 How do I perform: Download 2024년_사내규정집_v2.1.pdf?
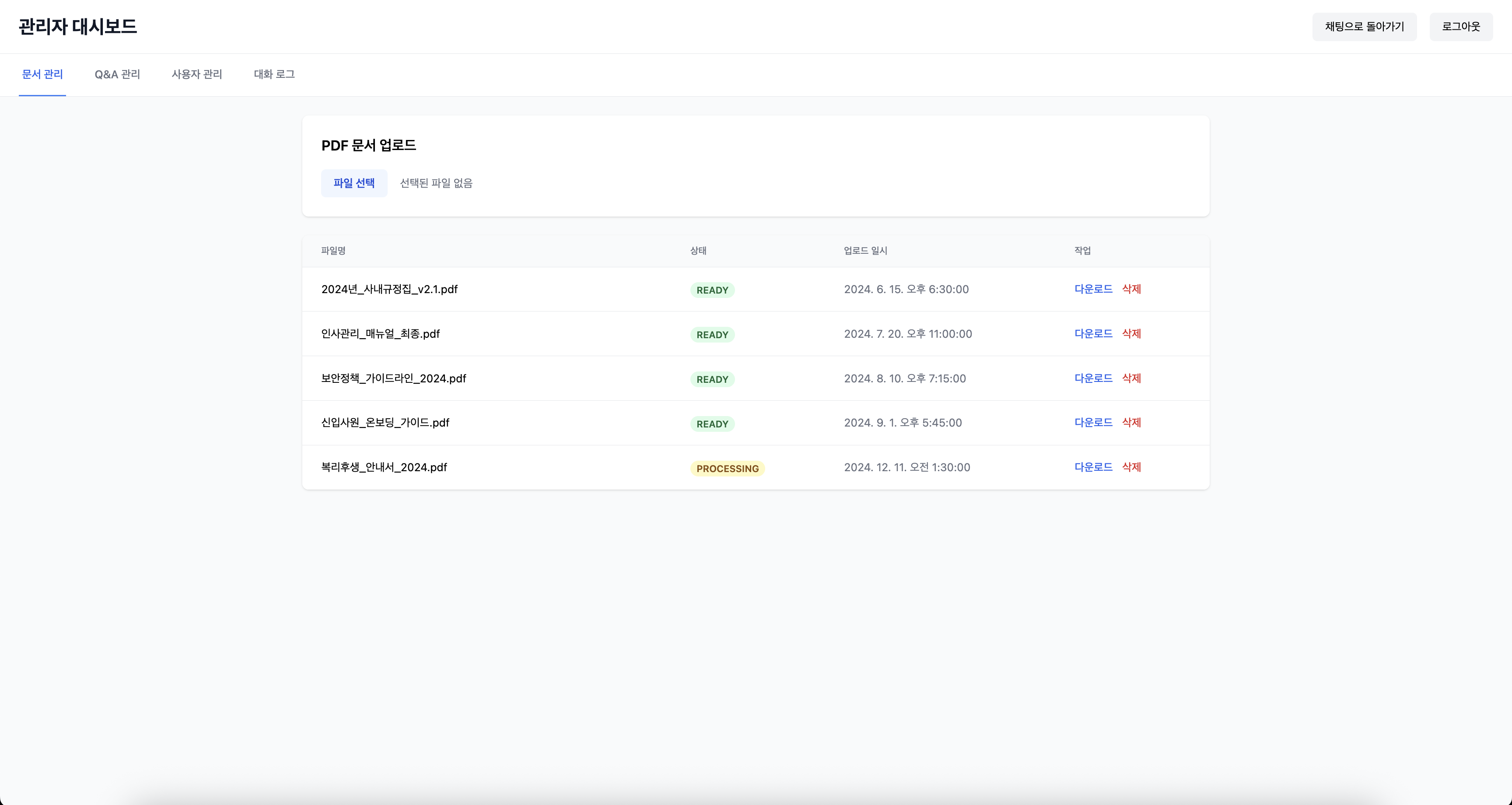point(1093,289)
